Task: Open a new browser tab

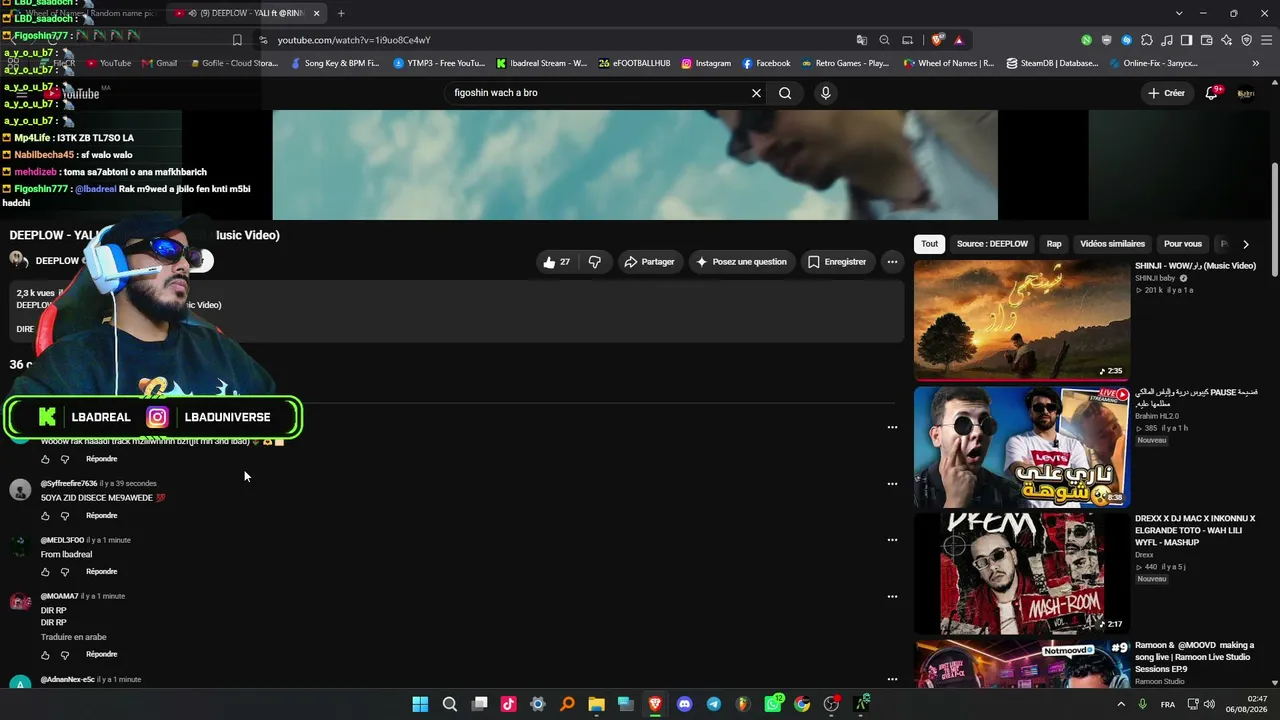Action: click(341, 13)
